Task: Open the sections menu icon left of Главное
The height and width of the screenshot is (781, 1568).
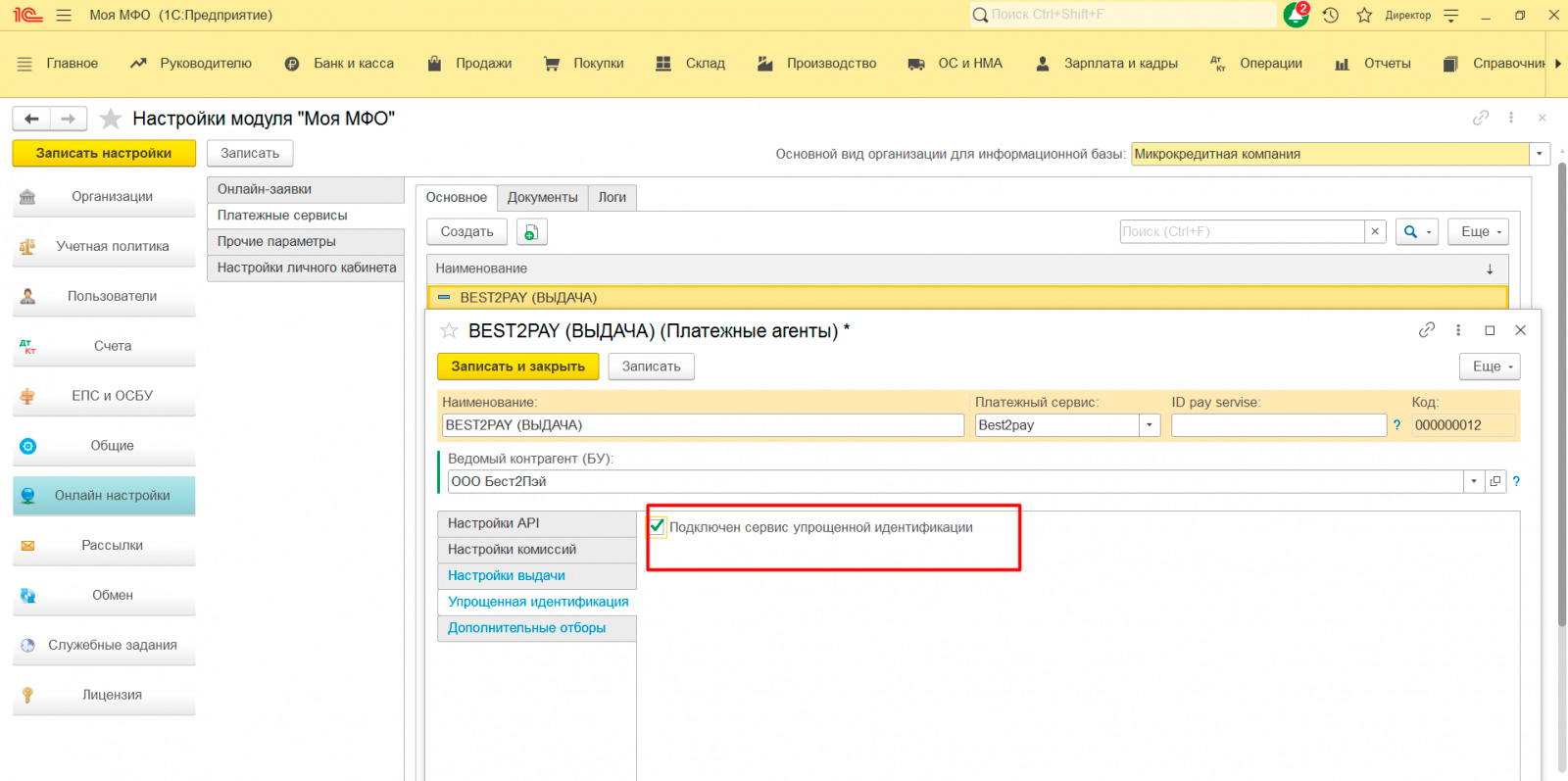Action: (24, 64)
